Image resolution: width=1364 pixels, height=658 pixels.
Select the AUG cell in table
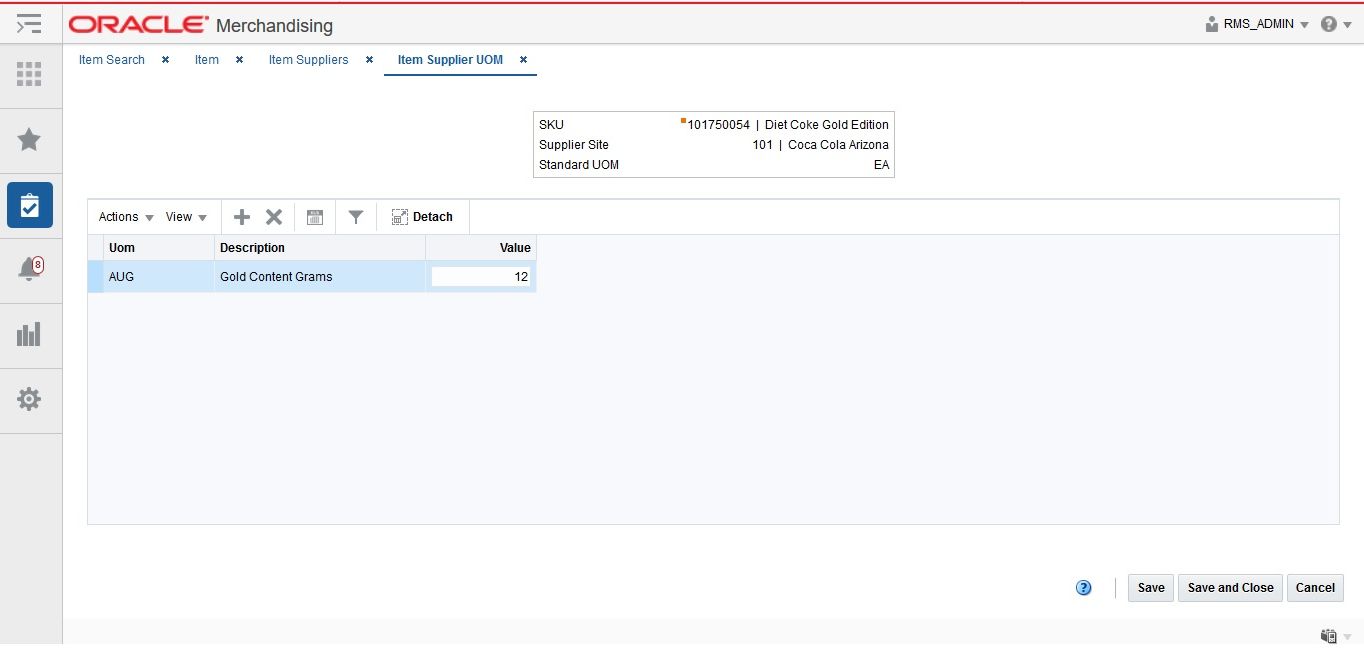pos(158,277)
